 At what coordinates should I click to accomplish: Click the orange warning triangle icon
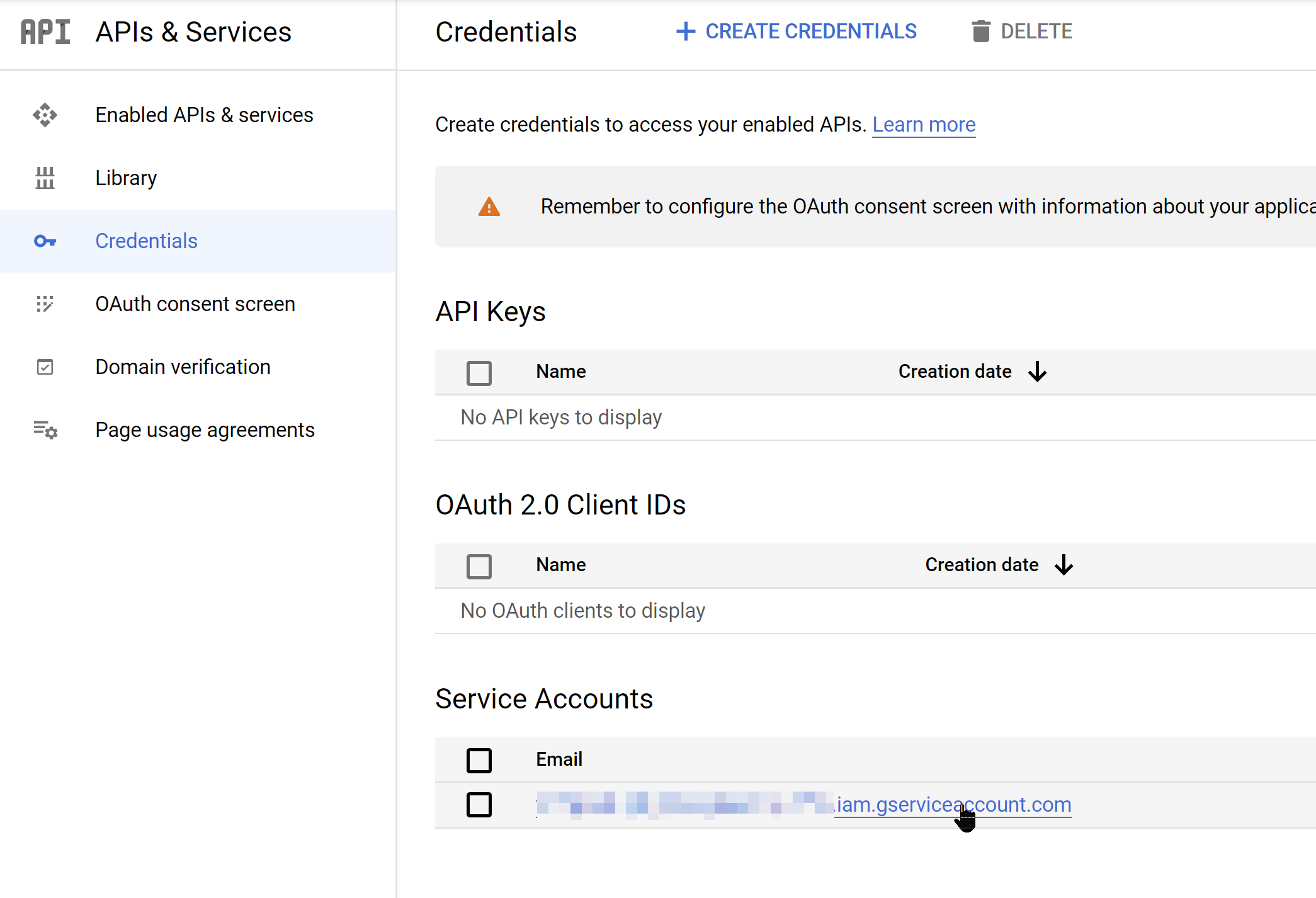click(489, 207)
